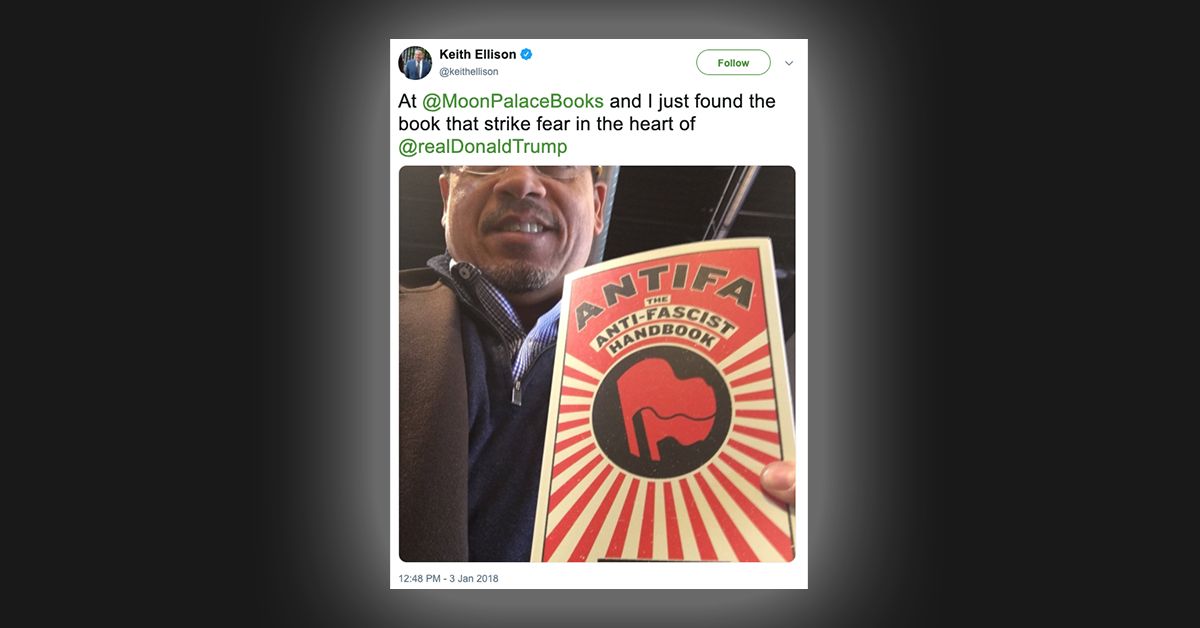The image size is (1200, 628).
Task: Click the thumb holding the book edge
Action: click(779, 482)
